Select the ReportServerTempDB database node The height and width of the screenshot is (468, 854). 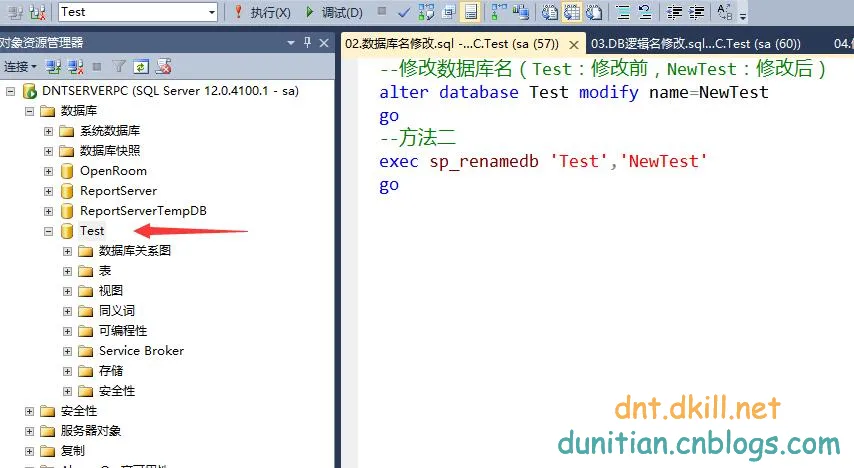[x=143, y=211]
